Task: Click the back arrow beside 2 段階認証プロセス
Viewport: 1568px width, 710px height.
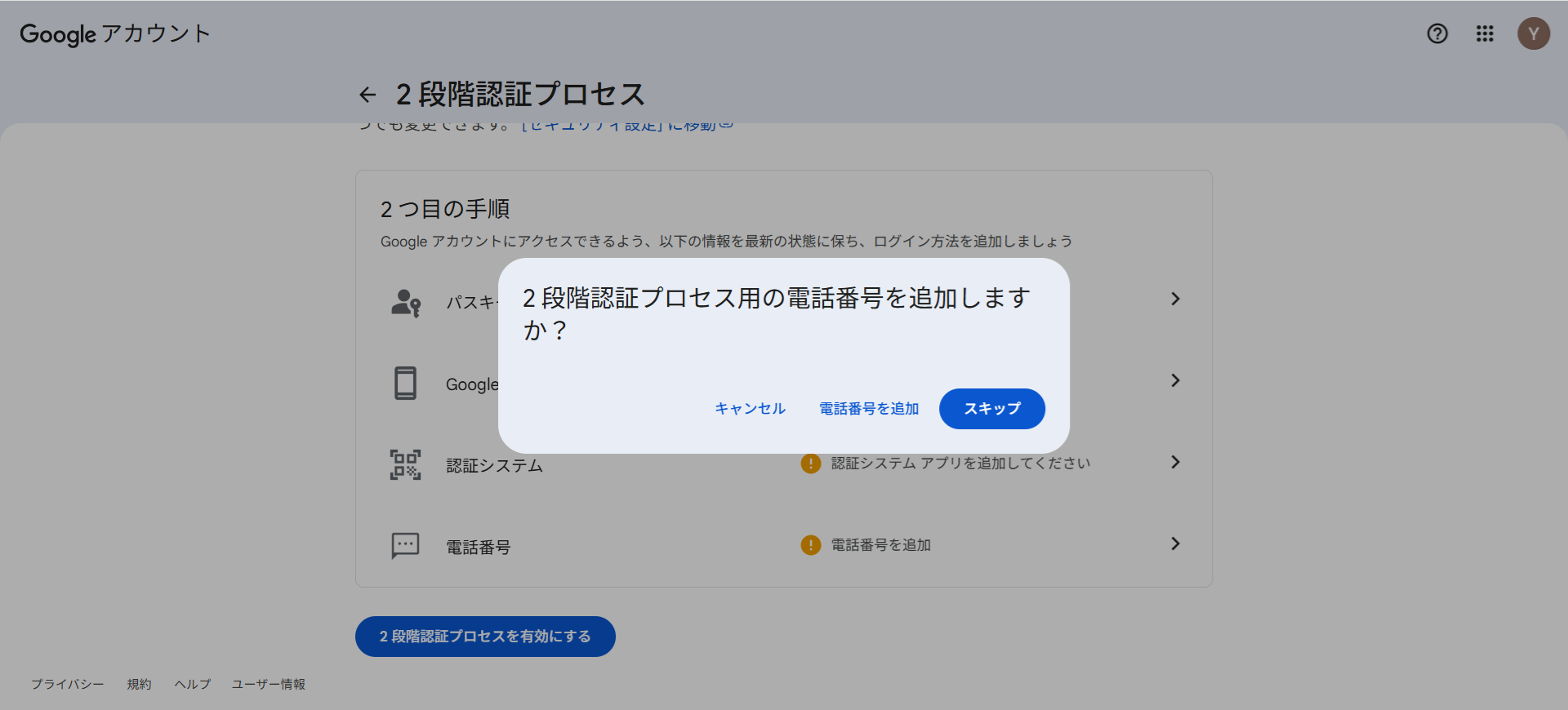Action: pyautogui.click(x=367, y=95)
